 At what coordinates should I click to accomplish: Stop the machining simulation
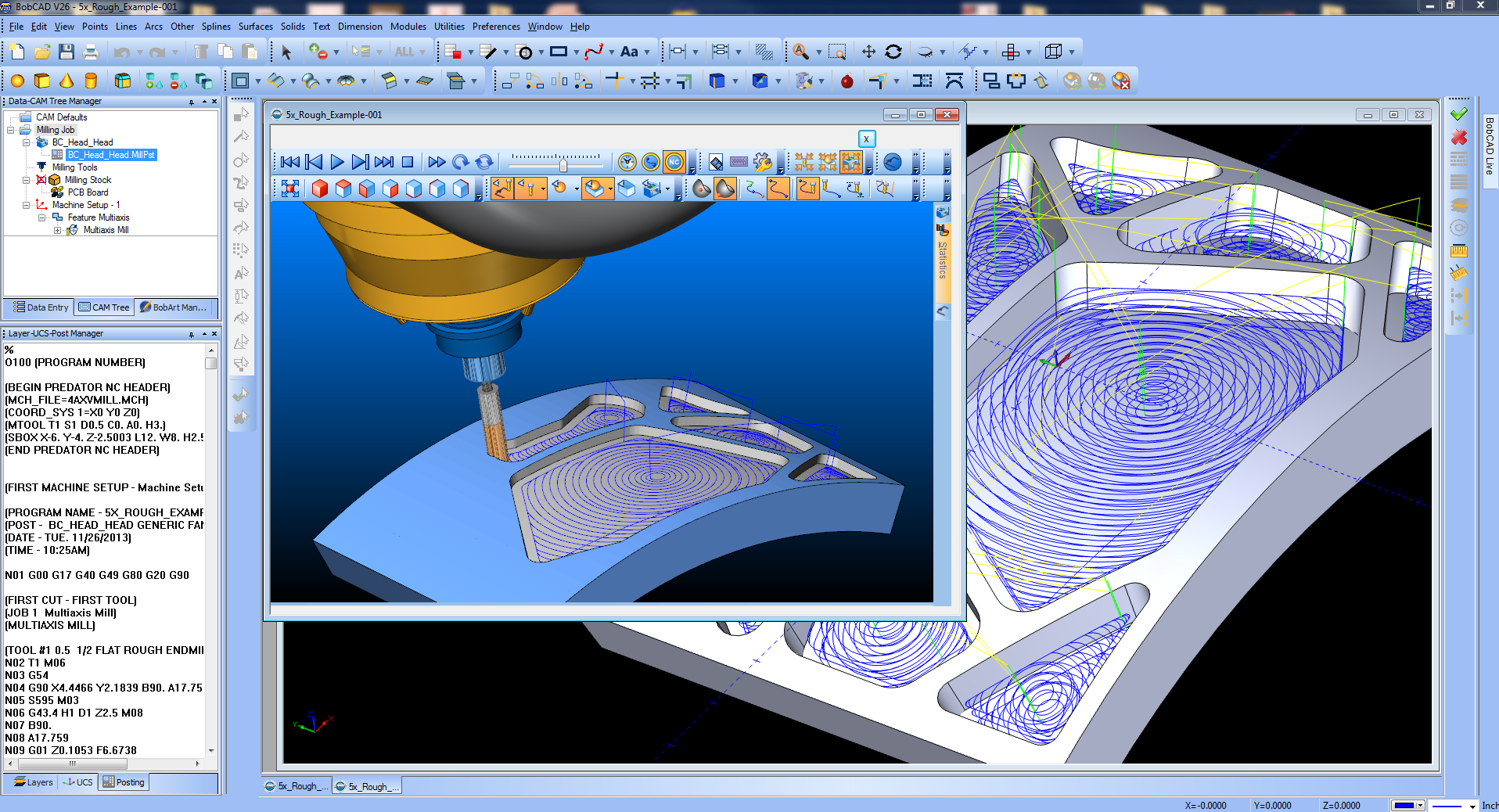(408, 162)
